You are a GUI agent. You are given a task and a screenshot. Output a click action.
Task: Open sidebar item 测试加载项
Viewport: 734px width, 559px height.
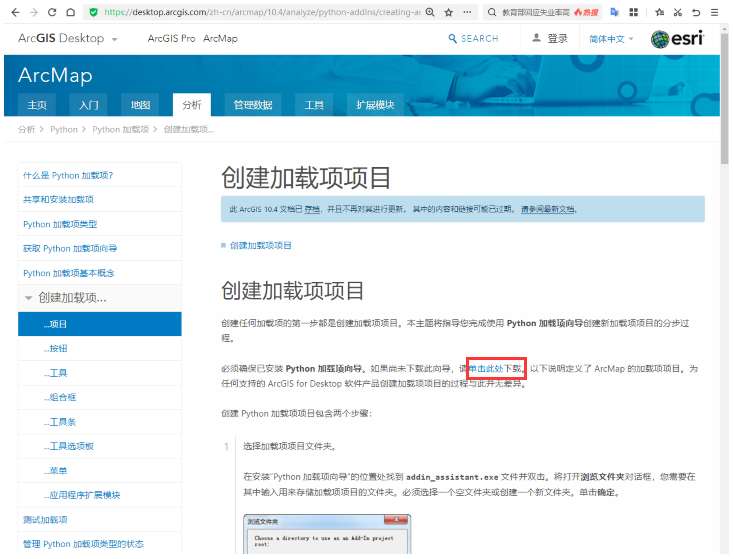100,520
